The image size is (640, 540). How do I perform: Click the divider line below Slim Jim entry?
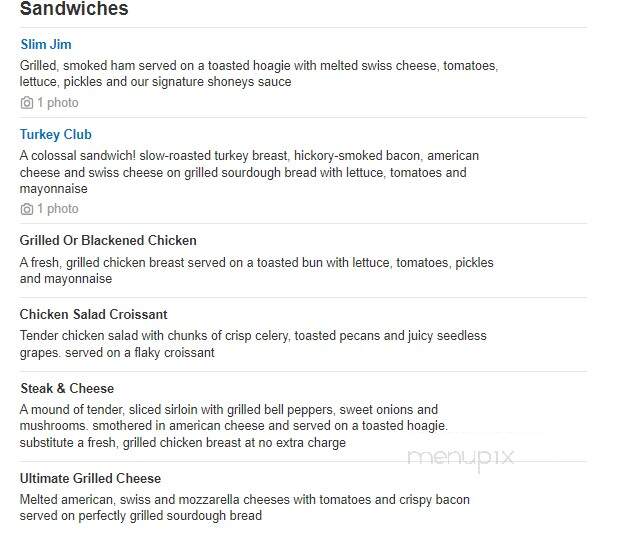click(x=303, y=118)
